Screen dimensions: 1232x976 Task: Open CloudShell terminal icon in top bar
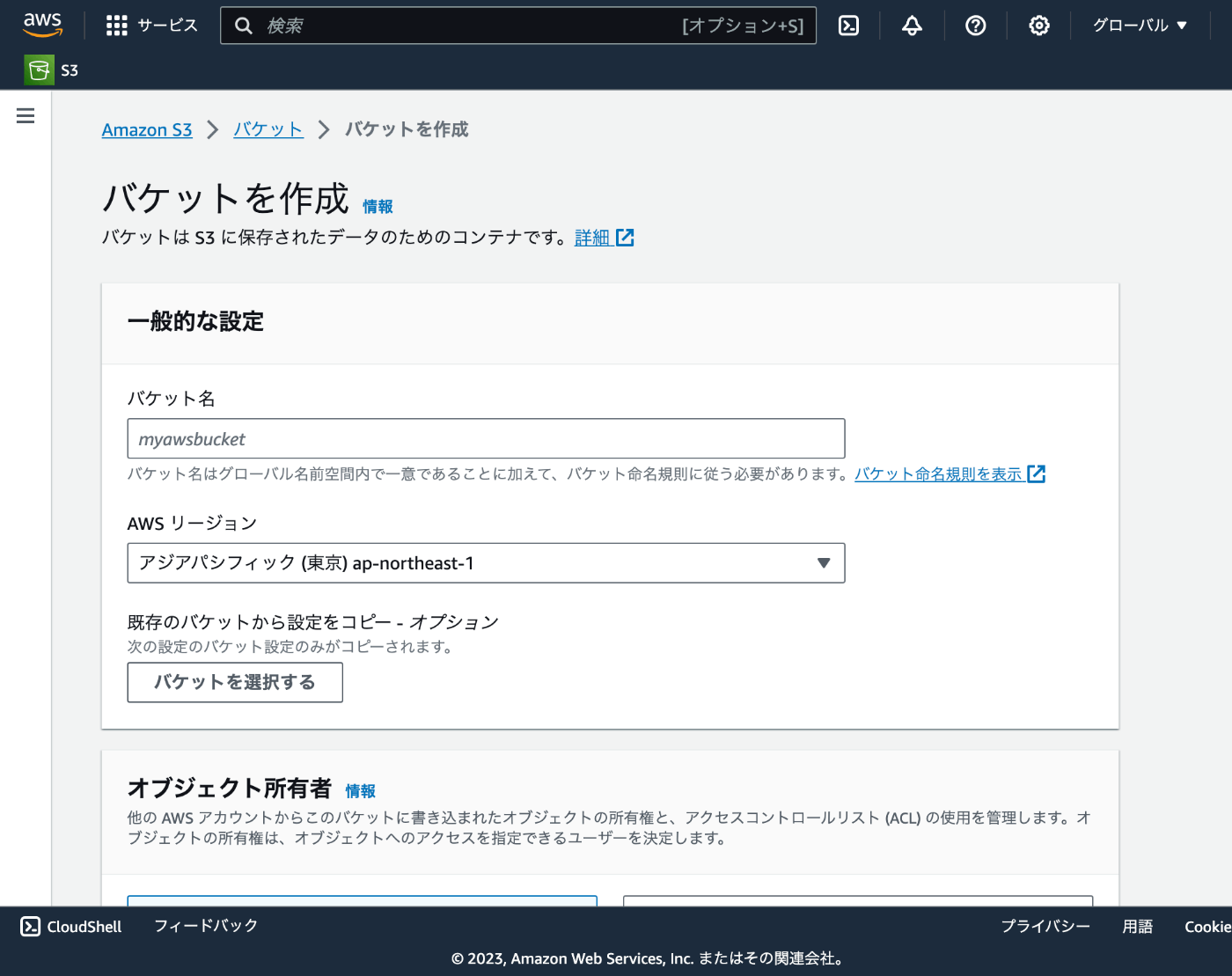click(848, 26)
